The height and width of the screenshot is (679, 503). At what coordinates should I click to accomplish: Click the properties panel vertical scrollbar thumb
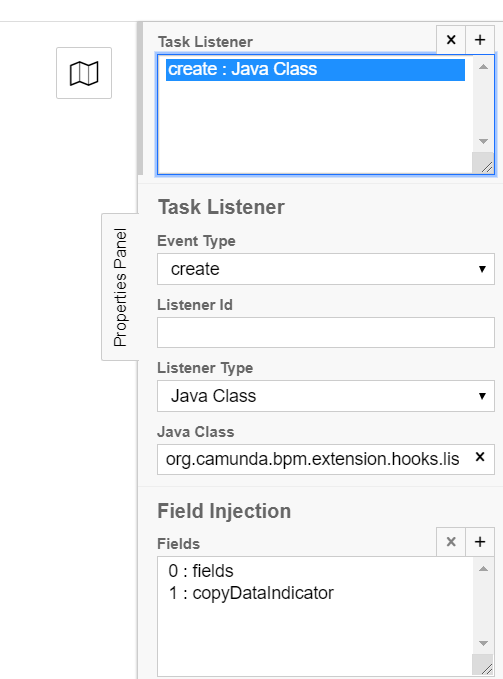click(x=140, y=98)
